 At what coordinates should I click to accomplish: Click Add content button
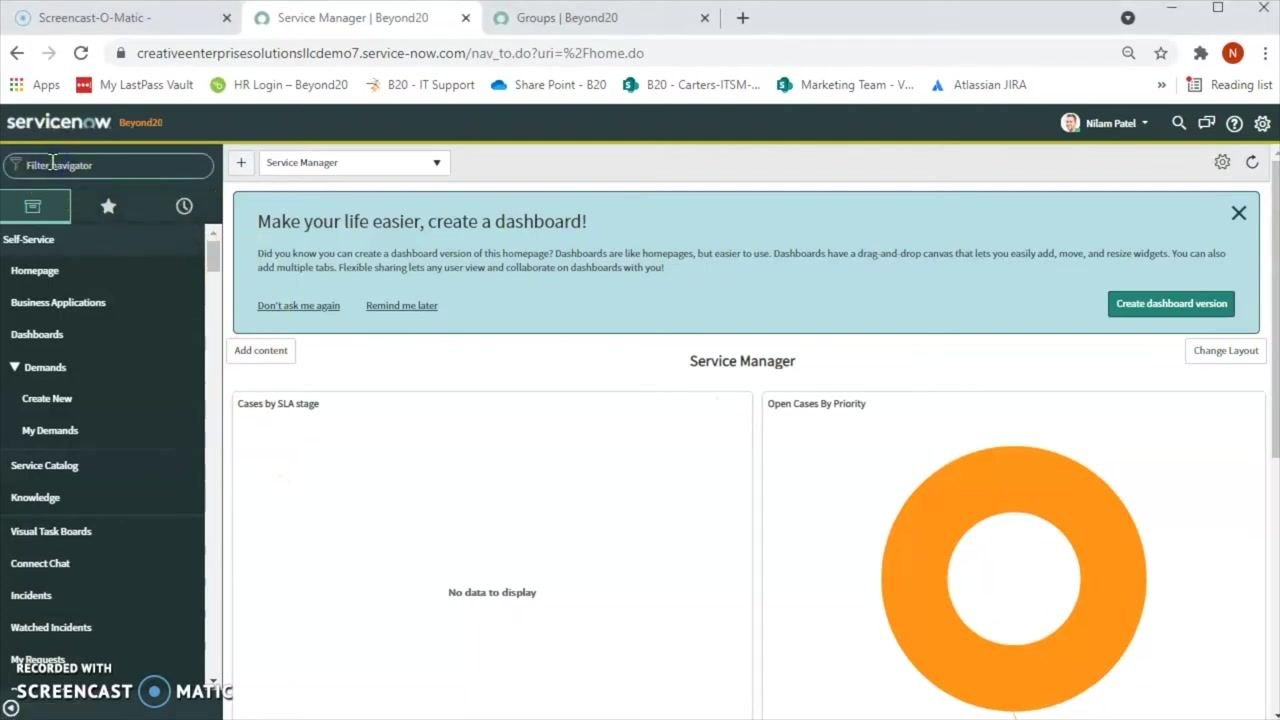tap(261, 351)
